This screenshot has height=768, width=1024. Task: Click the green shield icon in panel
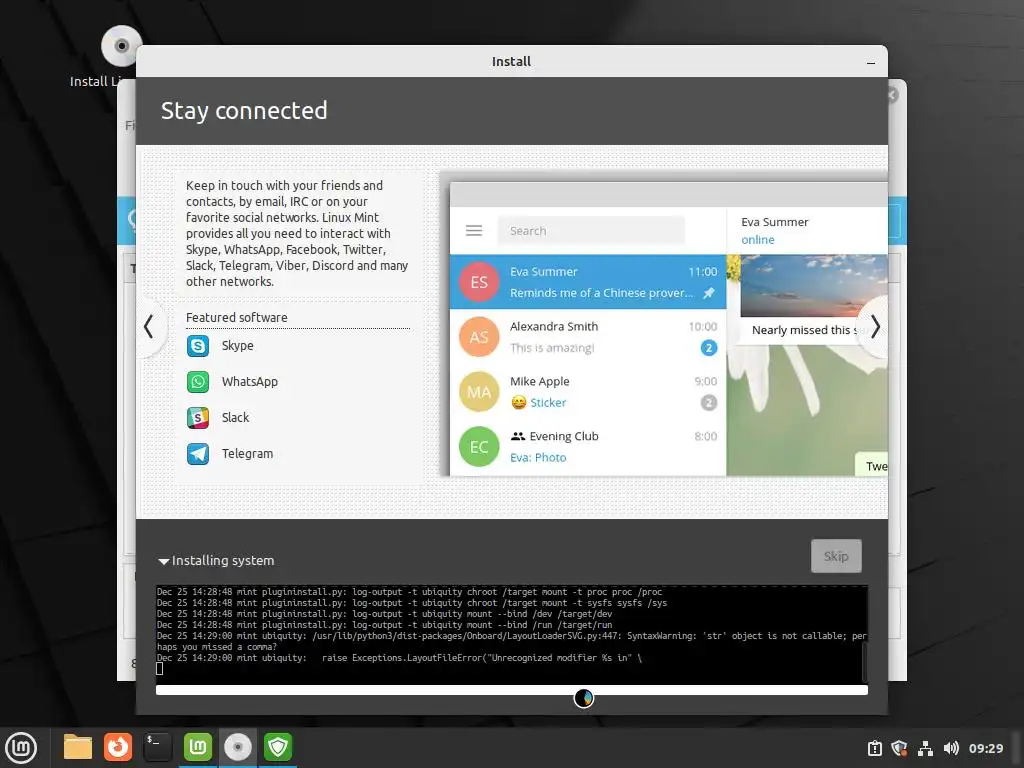[278, 747]
